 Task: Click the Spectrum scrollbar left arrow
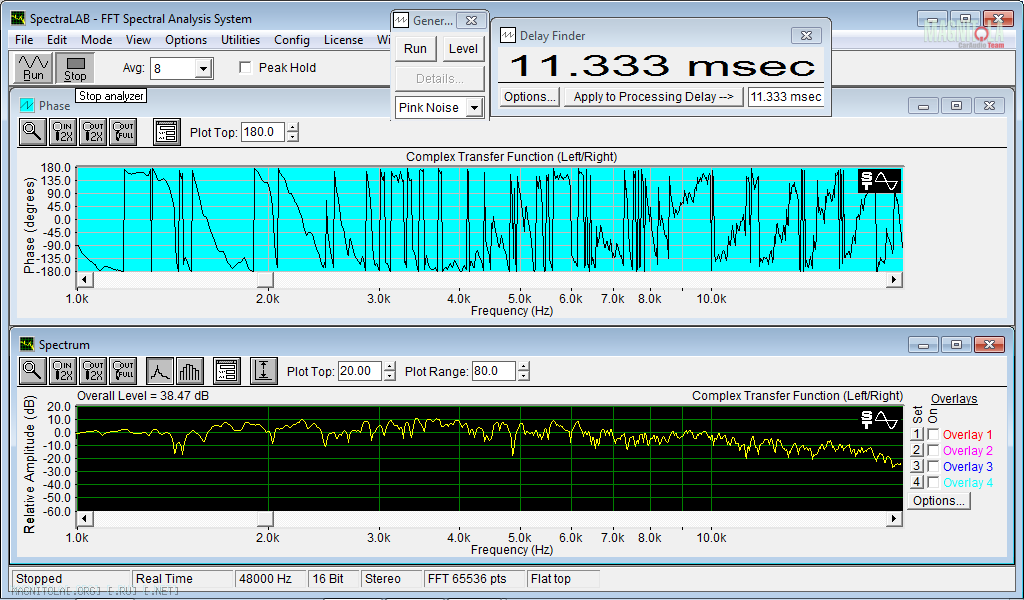point(85,518)
